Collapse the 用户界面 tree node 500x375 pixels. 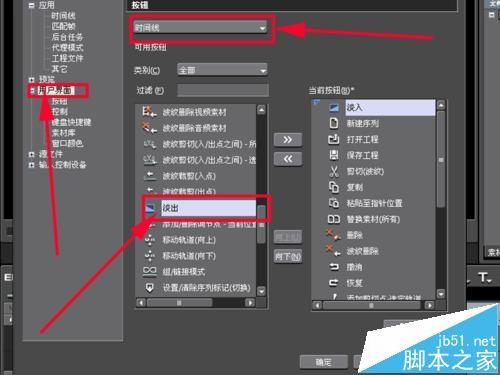tap(32, 90)
